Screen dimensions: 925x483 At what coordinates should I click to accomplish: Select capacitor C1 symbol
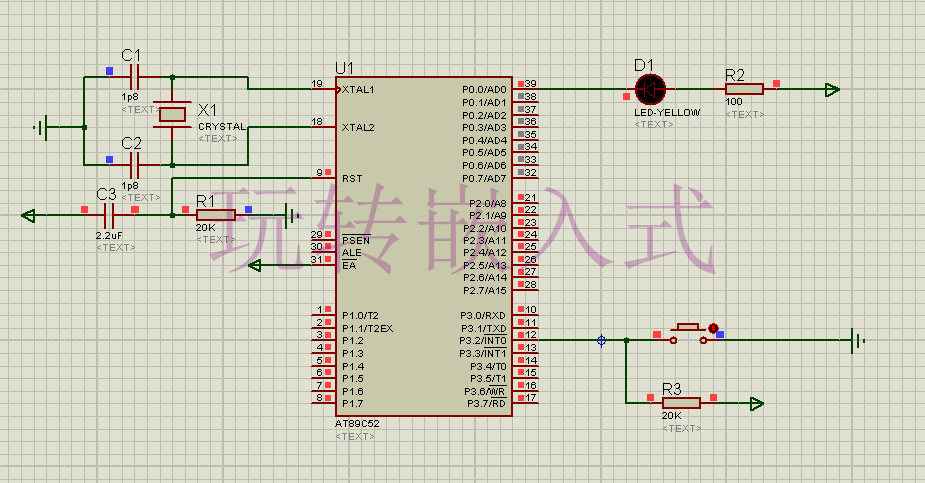[x=134, y=77]
